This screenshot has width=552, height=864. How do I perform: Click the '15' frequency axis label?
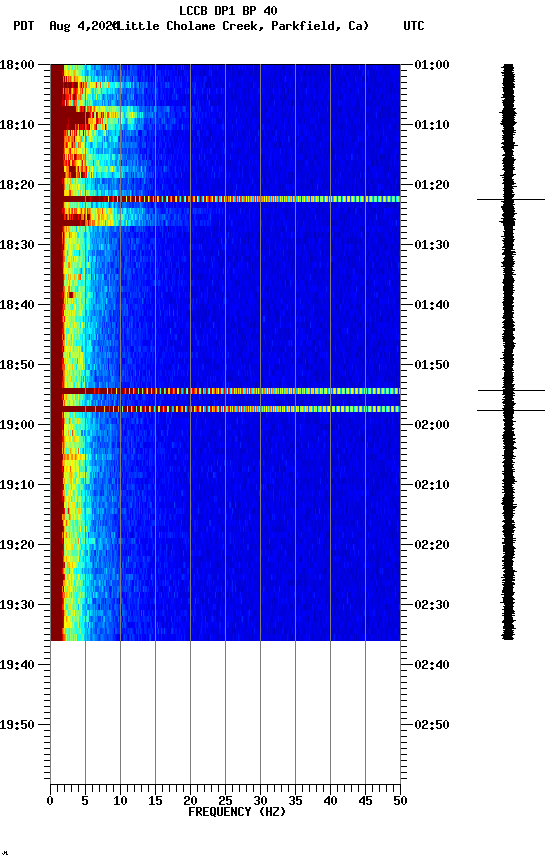click(x=155, y=801)
